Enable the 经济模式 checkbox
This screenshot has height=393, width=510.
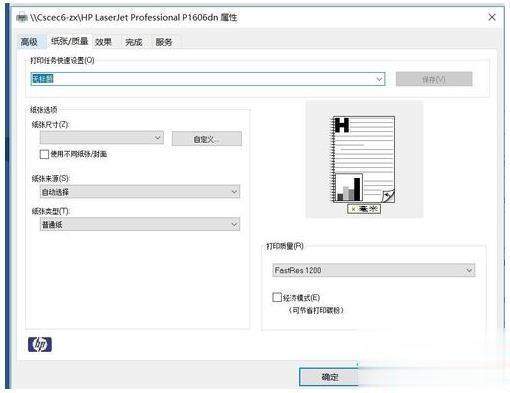click(277, 297)
